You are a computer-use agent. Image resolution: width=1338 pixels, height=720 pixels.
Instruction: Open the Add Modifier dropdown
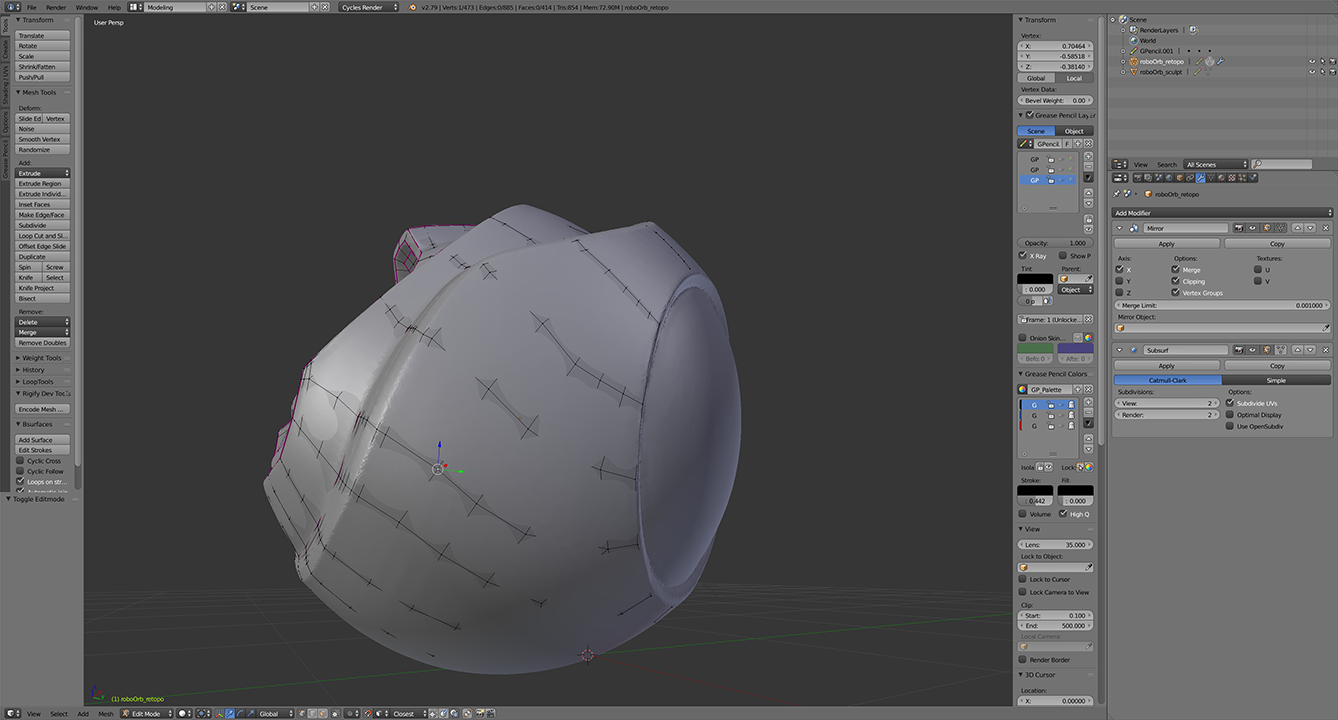point(1222,213)
